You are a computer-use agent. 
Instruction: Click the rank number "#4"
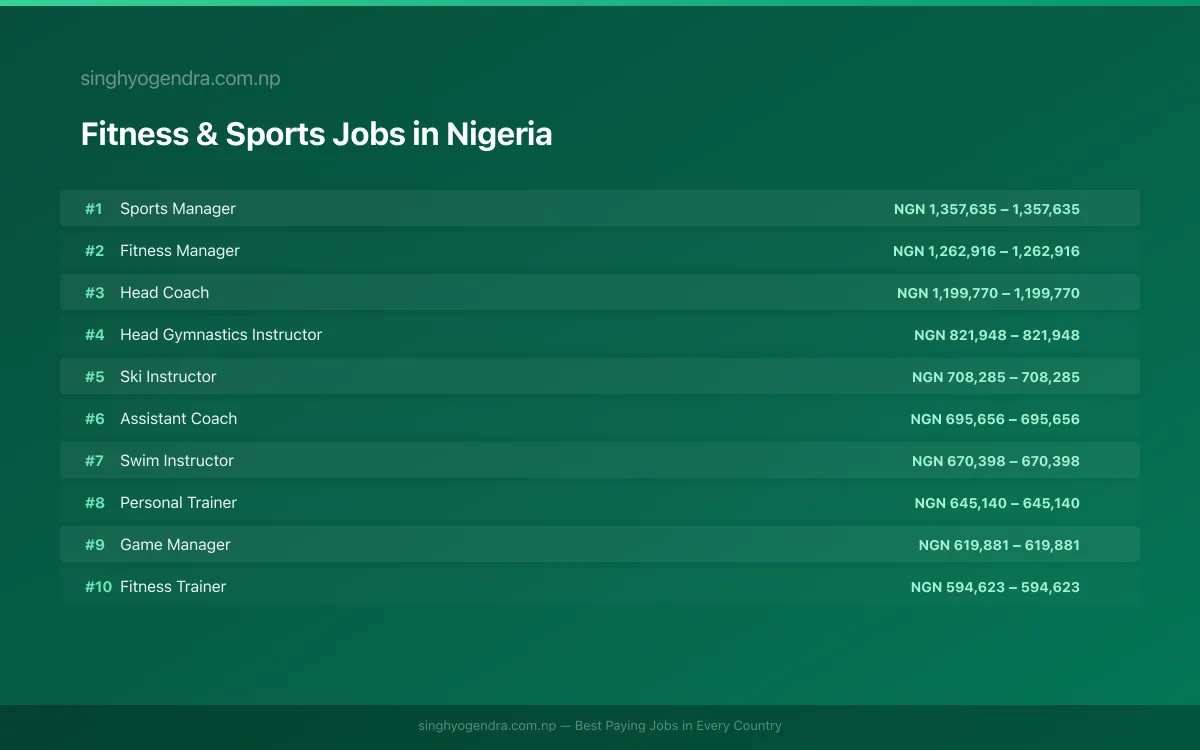94,335
